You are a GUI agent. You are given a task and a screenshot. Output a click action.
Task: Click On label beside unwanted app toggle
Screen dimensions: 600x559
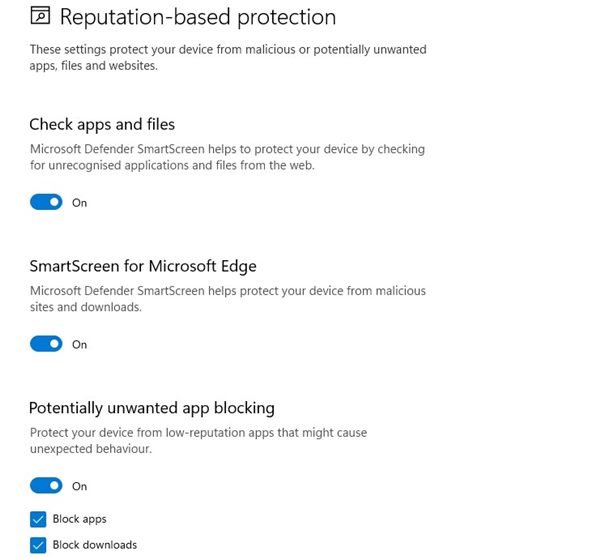(x=80, y=486)
